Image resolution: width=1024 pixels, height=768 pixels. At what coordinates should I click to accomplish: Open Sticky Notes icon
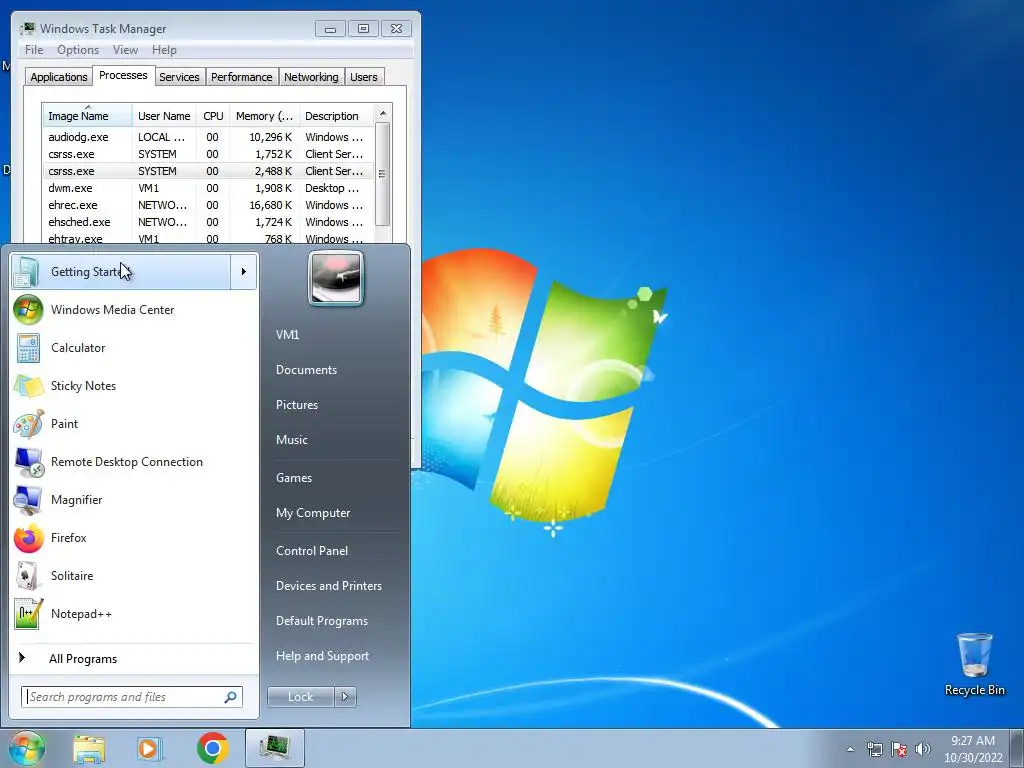click(28, 386)
